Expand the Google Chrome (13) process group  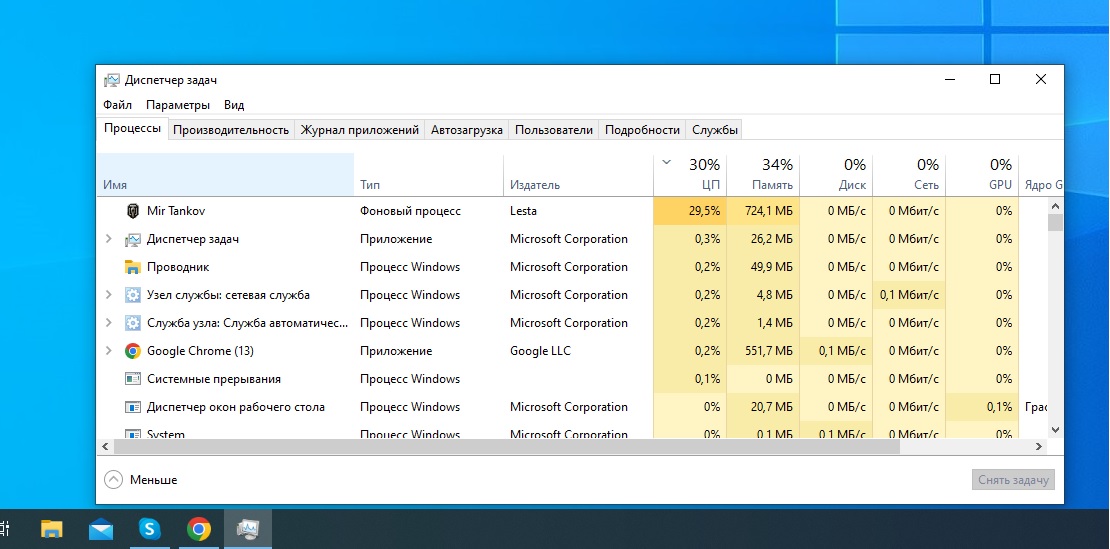point(109,351)
